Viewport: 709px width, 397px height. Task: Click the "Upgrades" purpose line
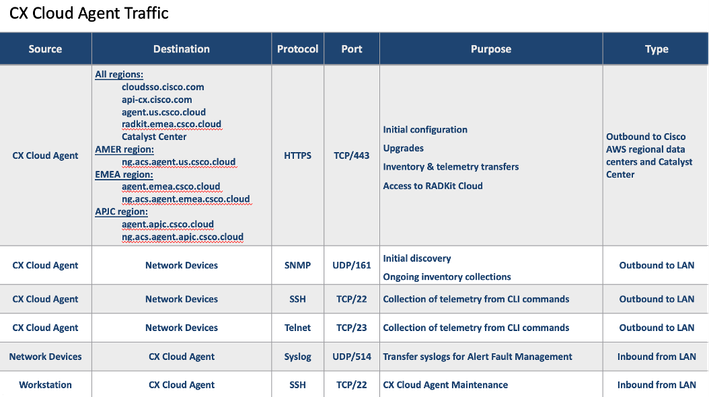click(x=403, y=148)
